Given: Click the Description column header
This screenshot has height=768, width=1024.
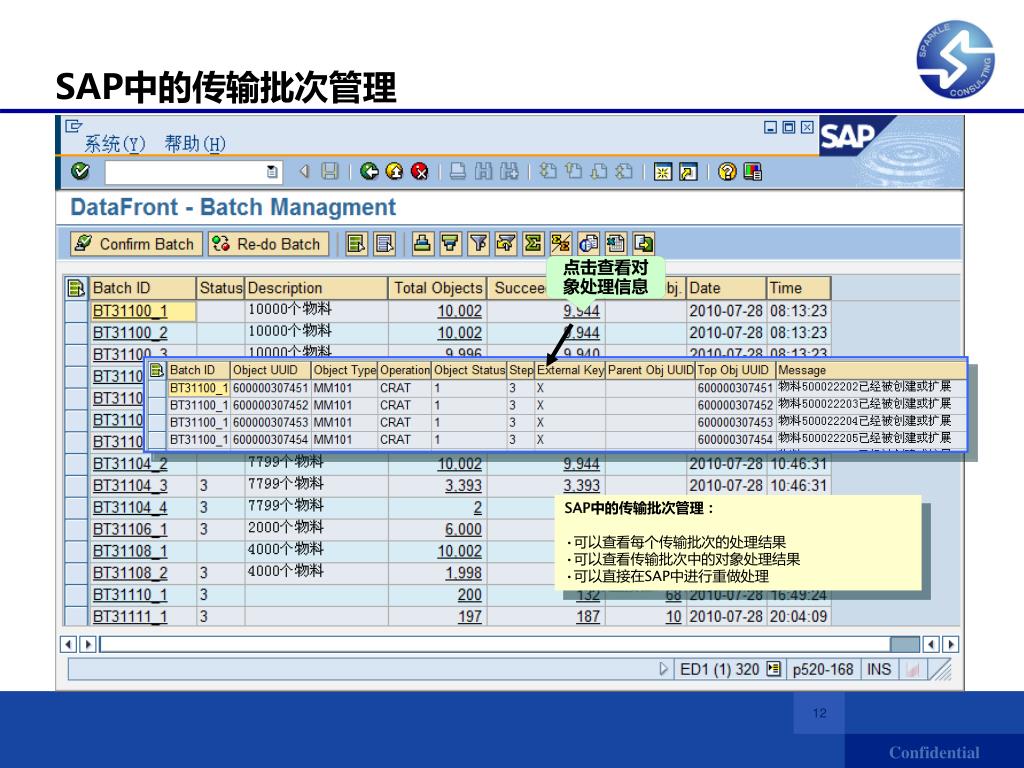Looking at the screenshot, I should (316, 288).
